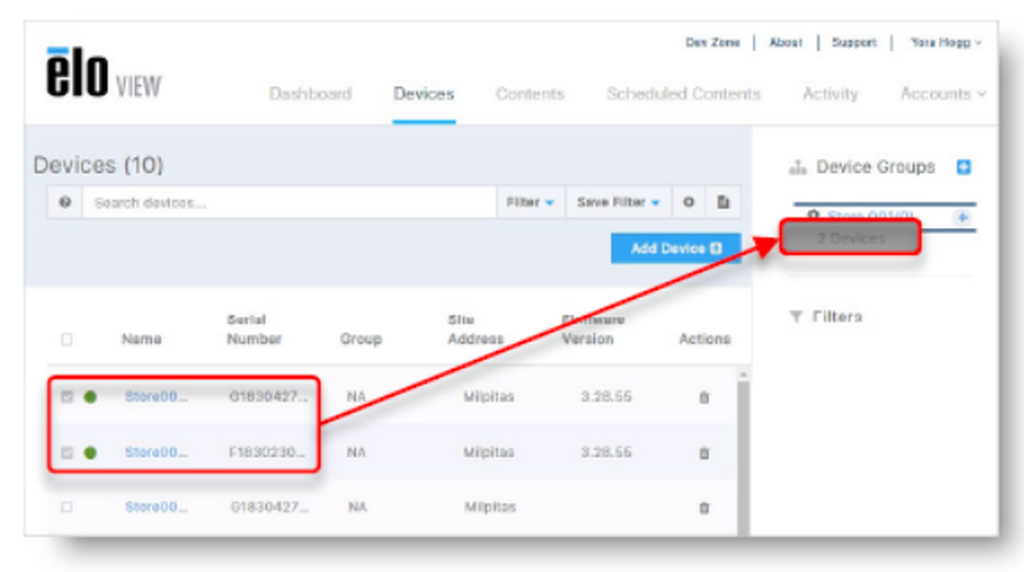Click the gear settings icon in toolbar
This screenshot has width=1024, height=572.
(x=688, y=202)
